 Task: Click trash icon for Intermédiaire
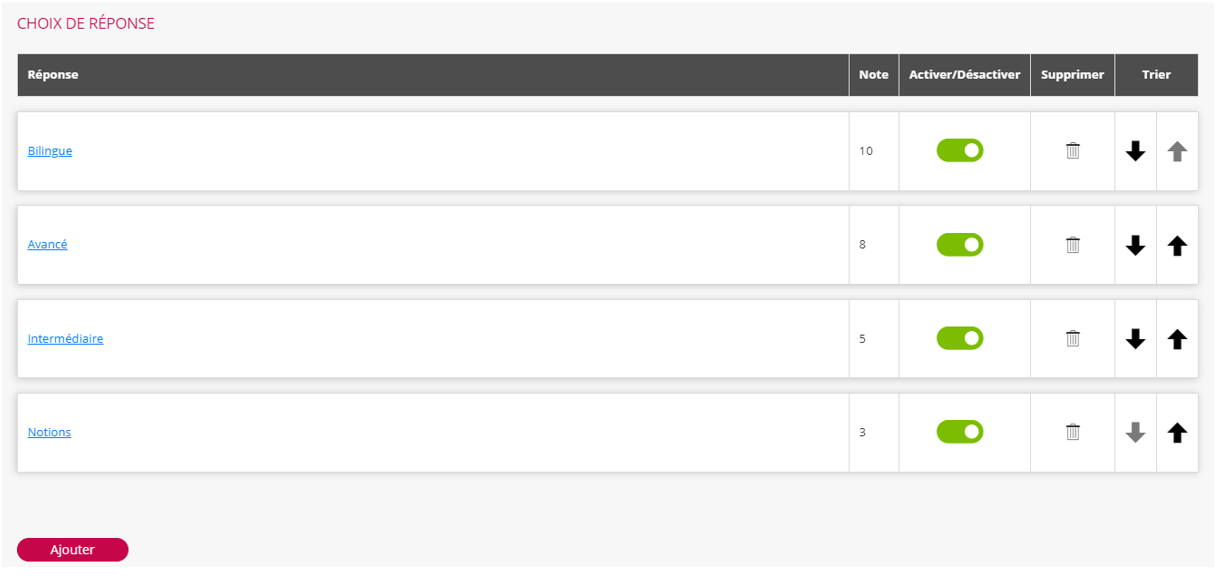[1072, 339]
